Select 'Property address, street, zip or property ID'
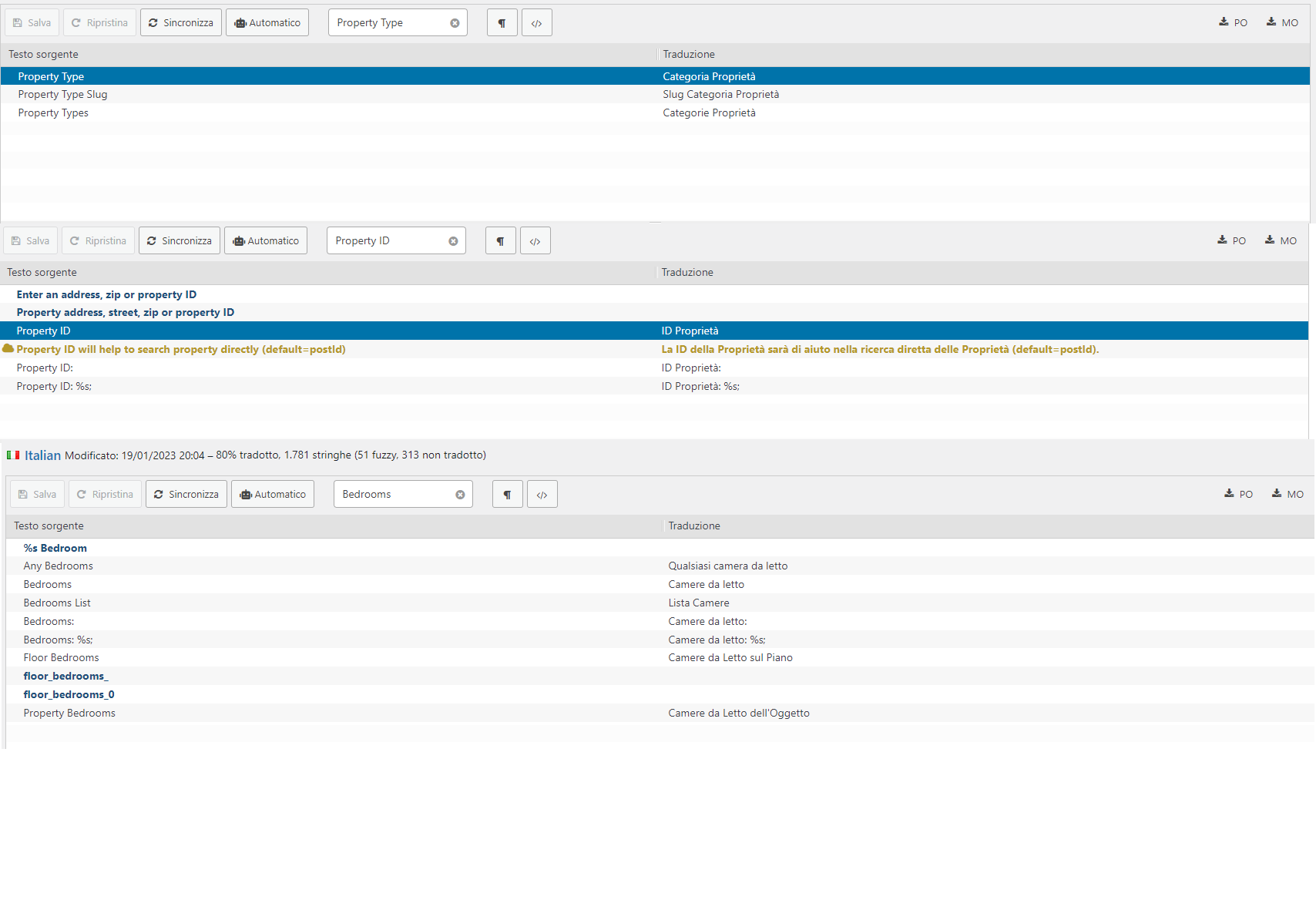The height and width of the screenshot is (900, 1316). pyautogui.click(x=126, y=313)
